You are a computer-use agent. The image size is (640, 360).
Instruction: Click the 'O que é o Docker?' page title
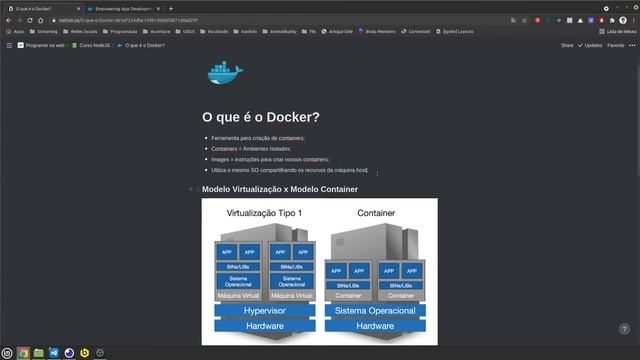[260, 117]
